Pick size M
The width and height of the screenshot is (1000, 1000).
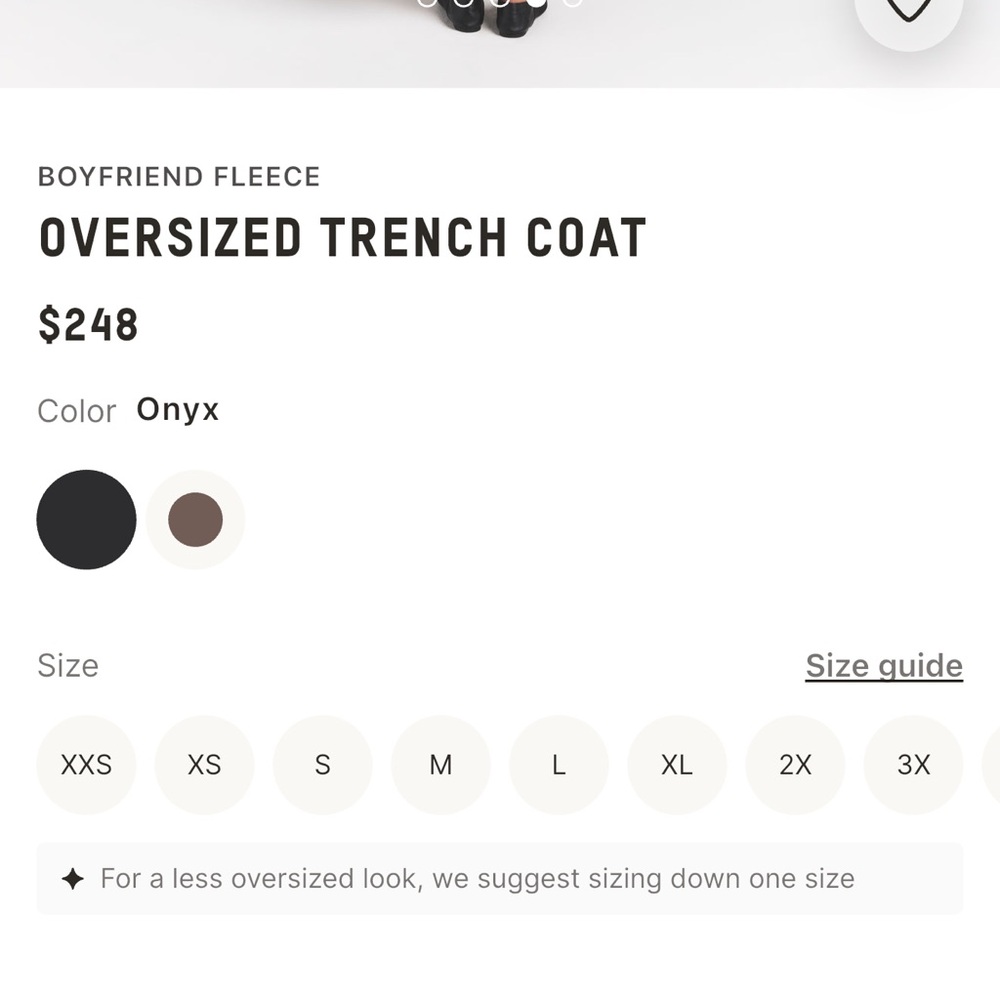click(440, 765)
